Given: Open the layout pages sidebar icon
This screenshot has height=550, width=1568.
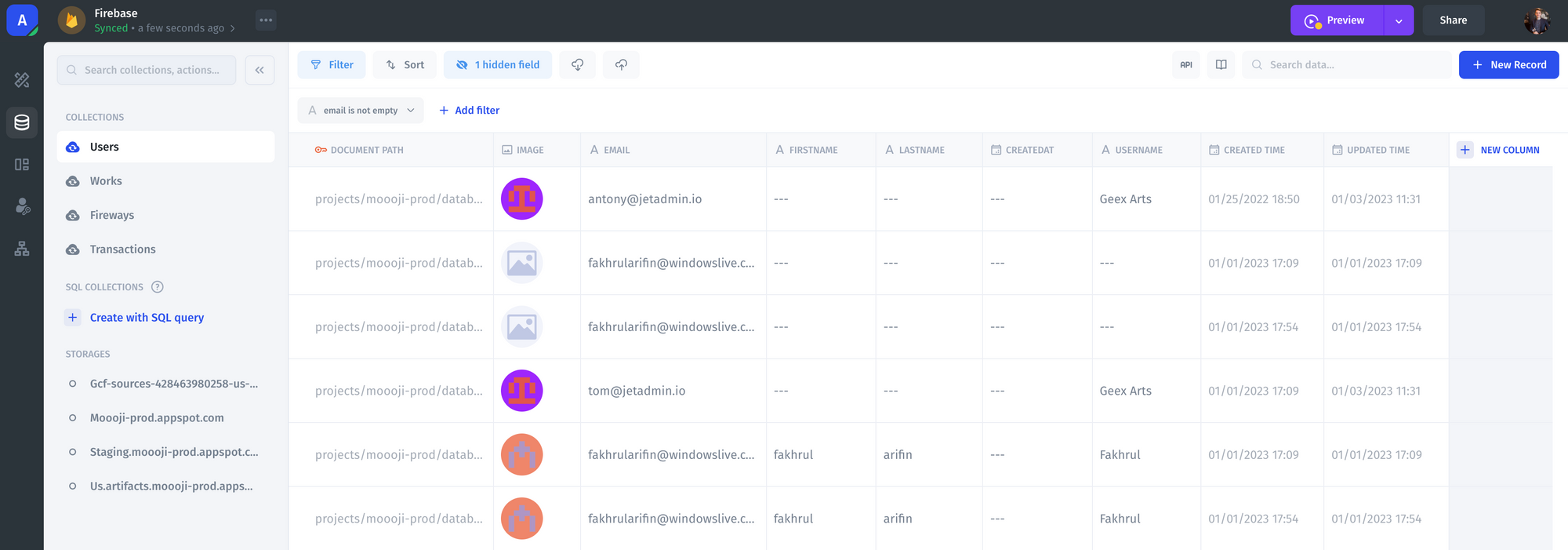Looking at the screenshot, I should pos(22,165).
